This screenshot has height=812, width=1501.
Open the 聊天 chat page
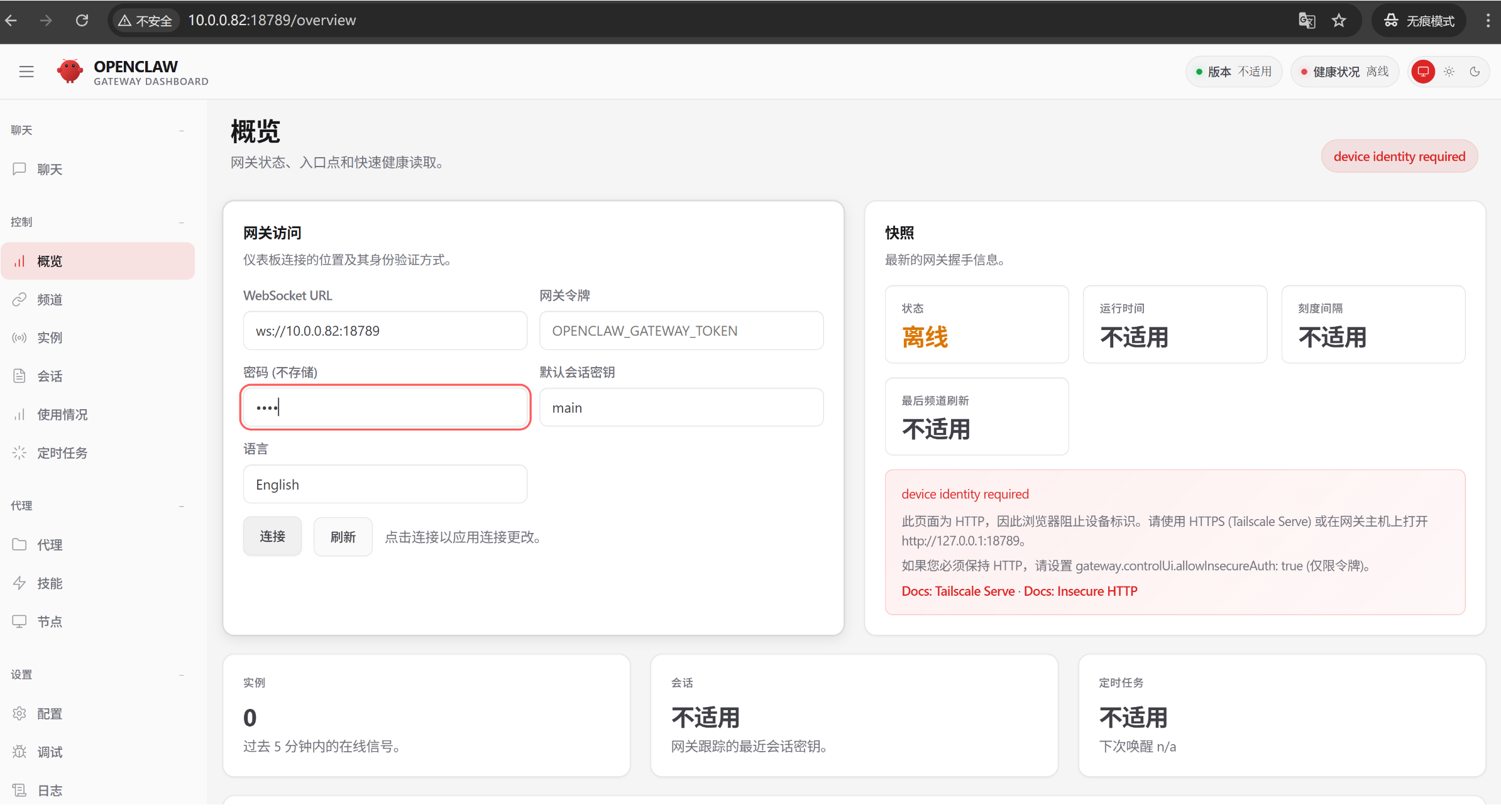49,169
